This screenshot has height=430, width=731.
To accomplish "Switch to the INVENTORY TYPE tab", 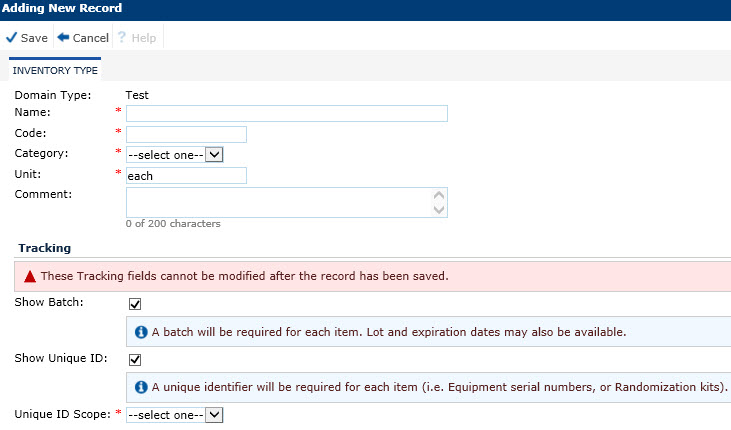I will [x=54, y=72].
